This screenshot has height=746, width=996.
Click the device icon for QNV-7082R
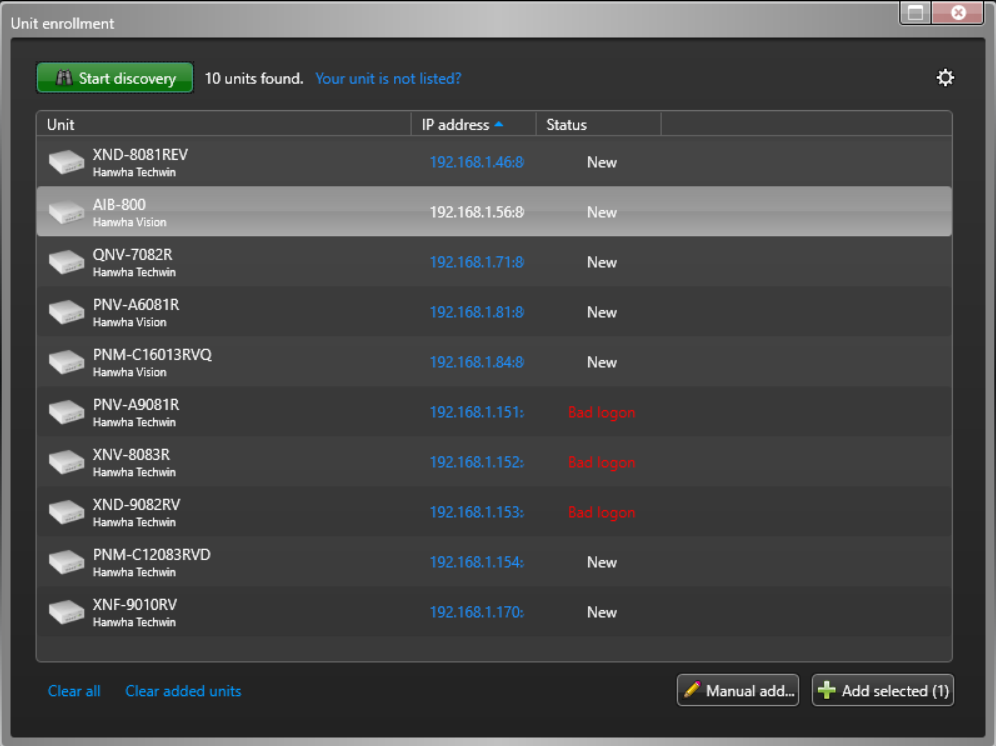[67, 262]
